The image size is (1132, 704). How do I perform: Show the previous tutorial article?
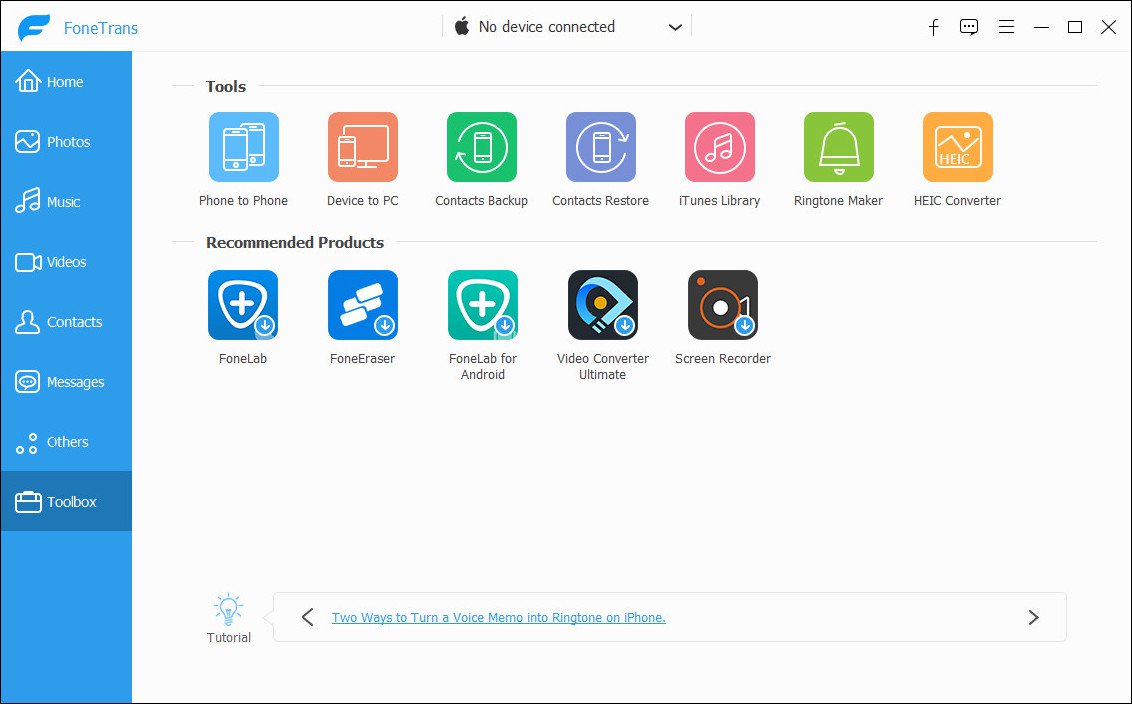click(308, 617)
